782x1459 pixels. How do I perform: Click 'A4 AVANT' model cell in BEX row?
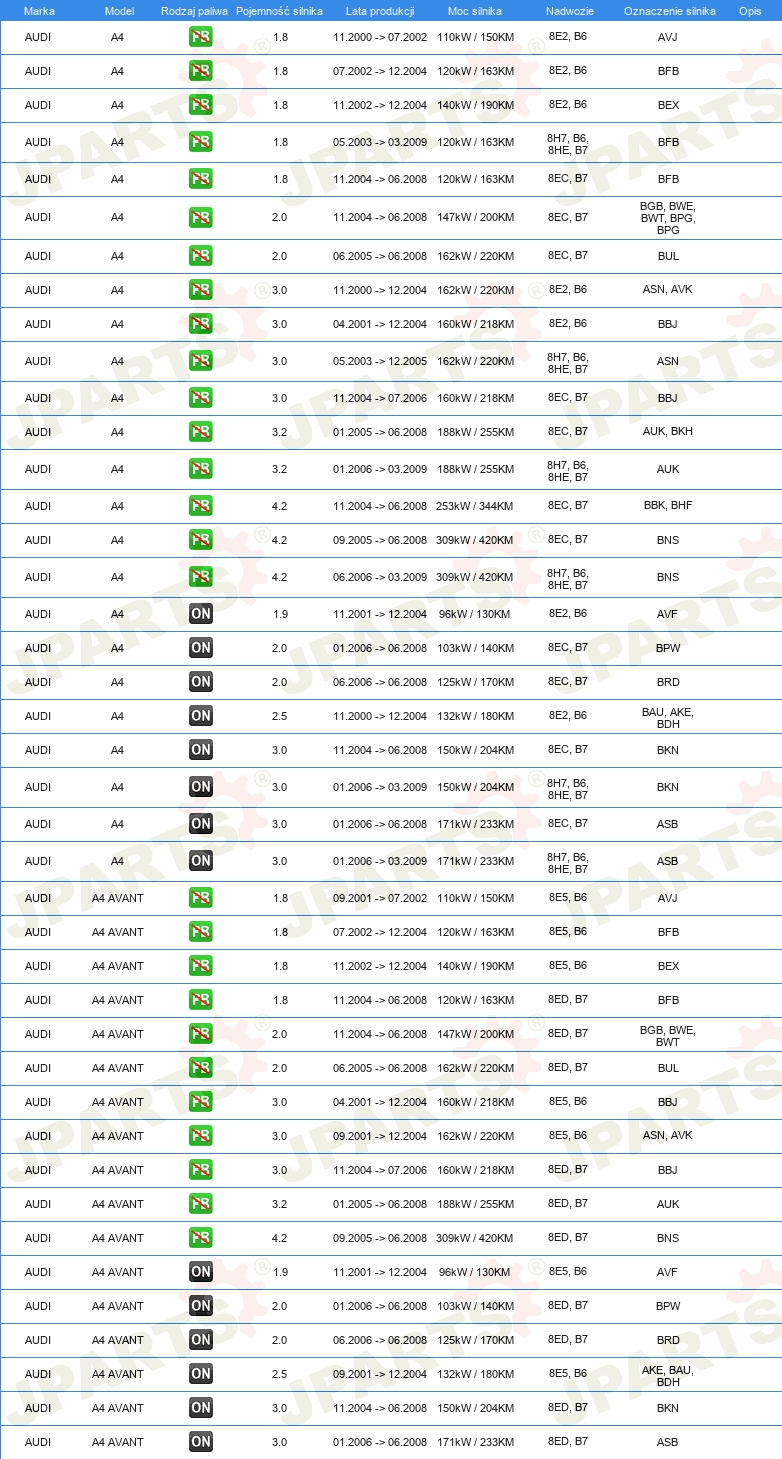[118, 966]
